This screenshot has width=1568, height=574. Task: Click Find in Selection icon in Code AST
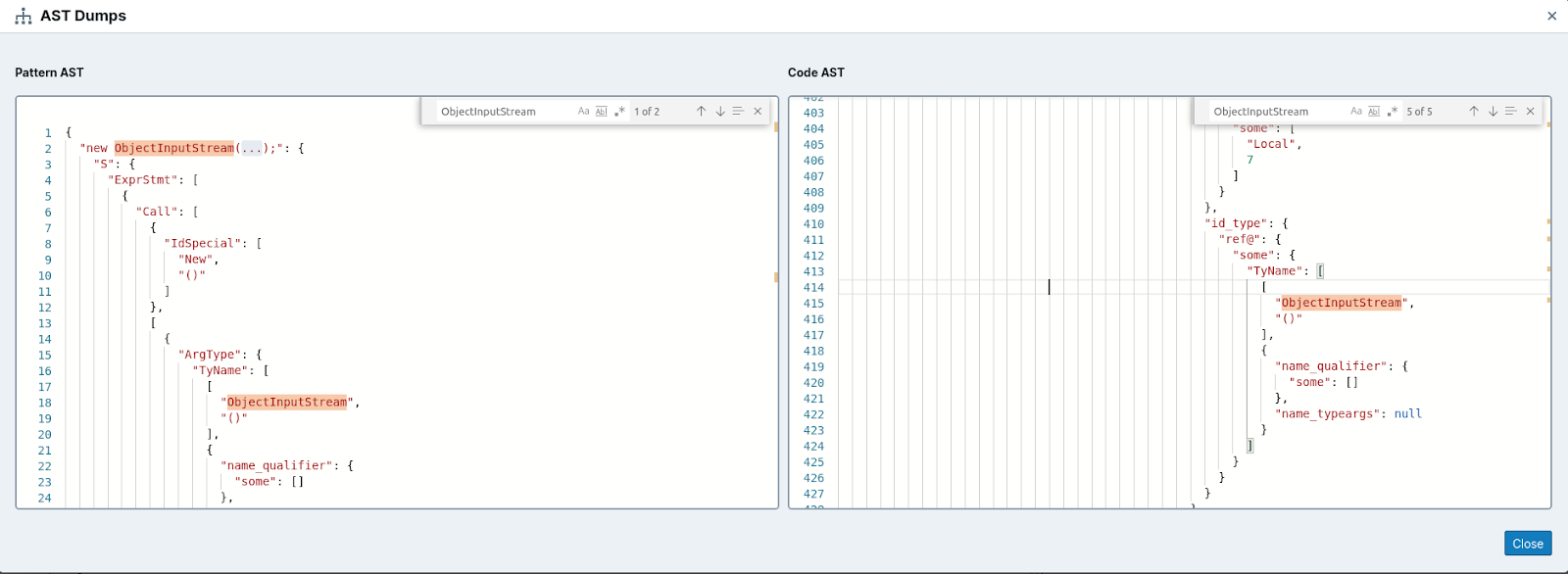tap(1511, 112)
